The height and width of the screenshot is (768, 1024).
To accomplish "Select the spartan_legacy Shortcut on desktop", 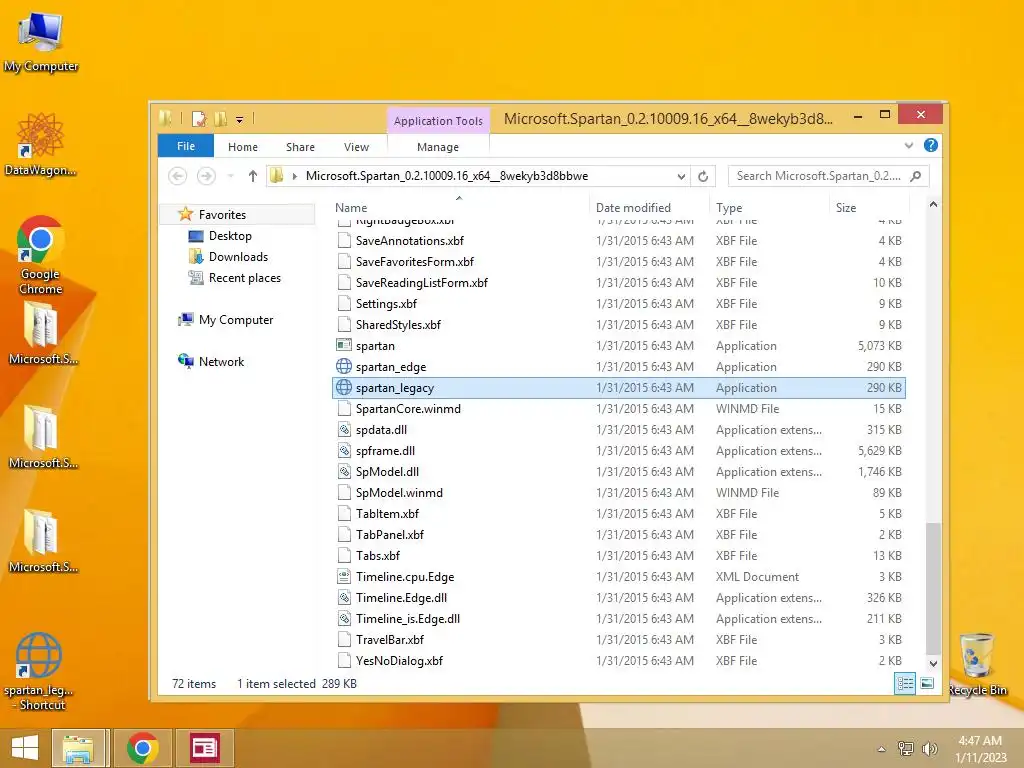I will tap(39, 671).
